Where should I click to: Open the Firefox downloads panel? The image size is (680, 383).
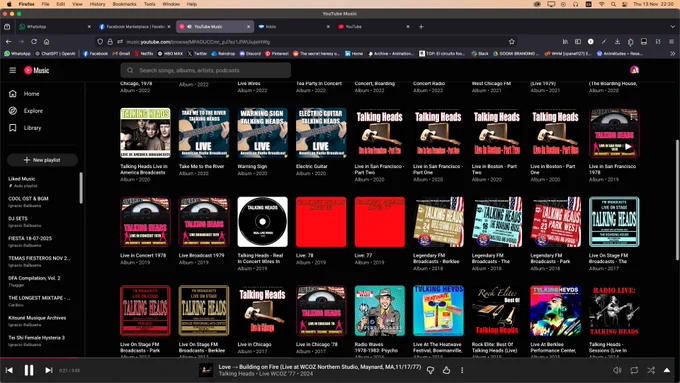tap(617, 42)
